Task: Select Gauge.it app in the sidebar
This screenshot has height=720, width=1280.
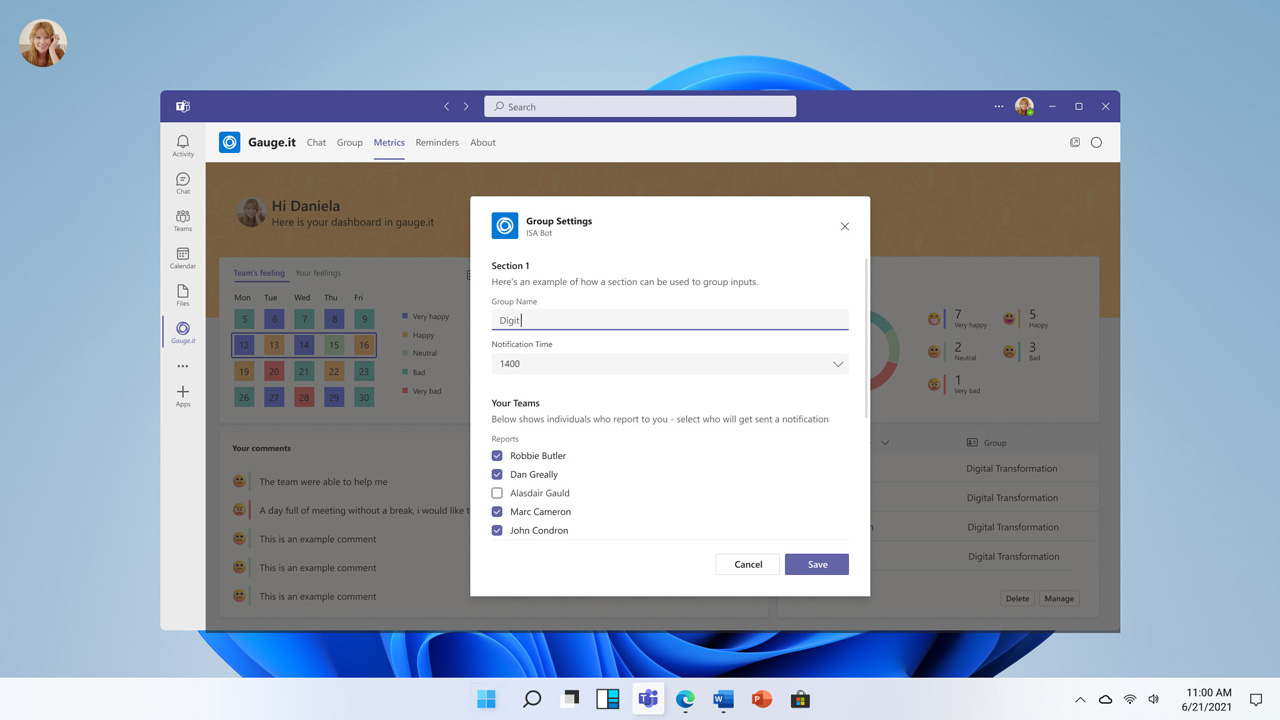Action: click(x=183, y=332)
